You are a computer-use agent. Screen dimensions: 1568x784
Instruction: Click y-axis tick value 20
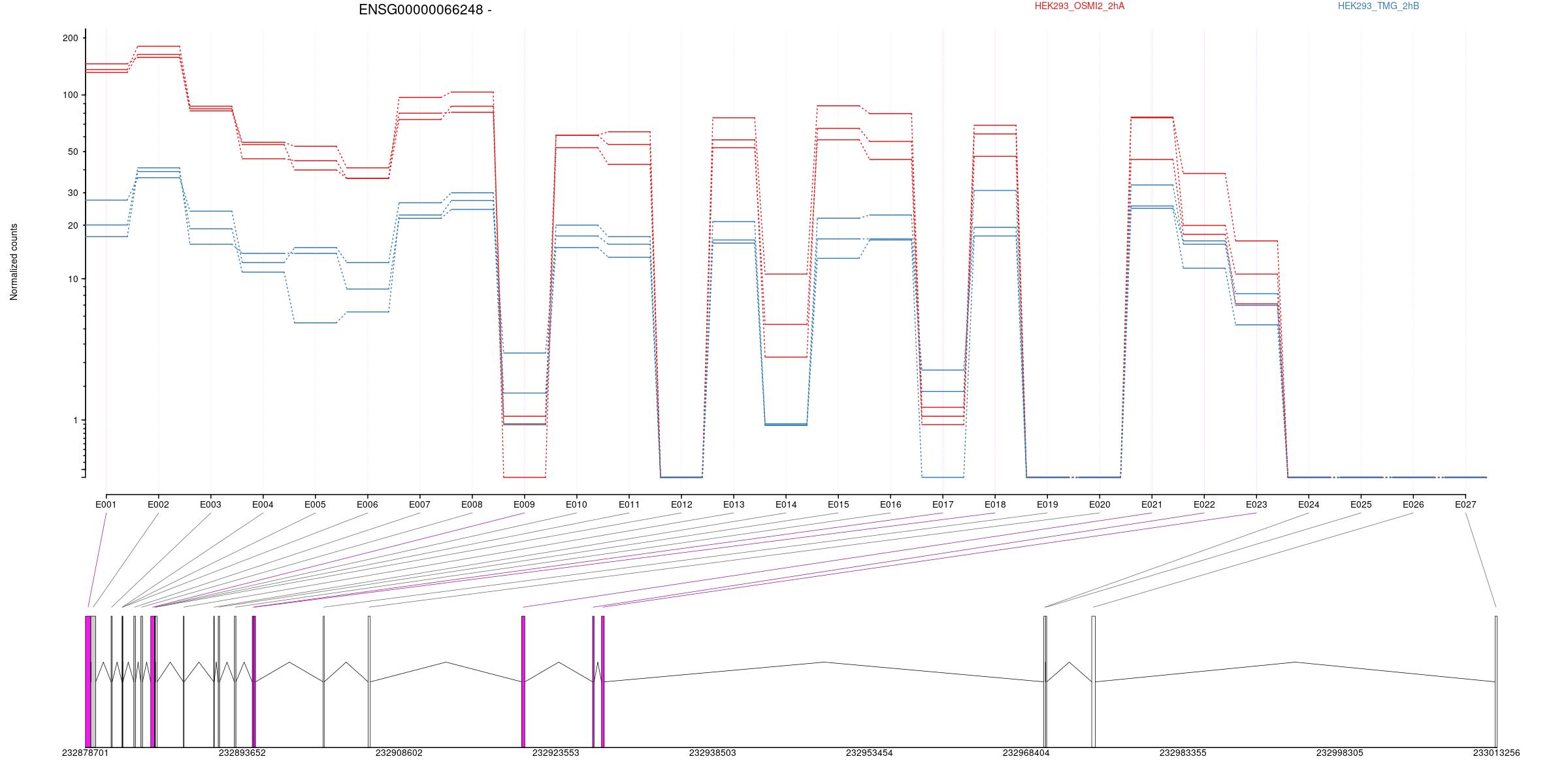tap(73, 225)
